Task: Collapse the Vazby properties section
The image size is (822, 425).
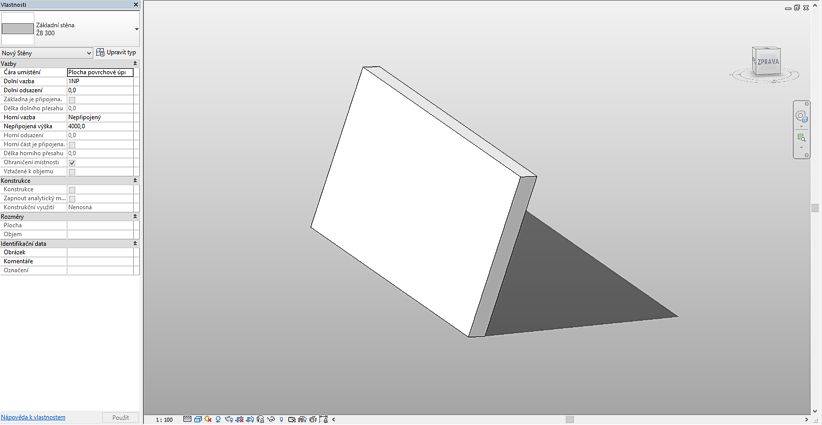Action: [135, 64]
